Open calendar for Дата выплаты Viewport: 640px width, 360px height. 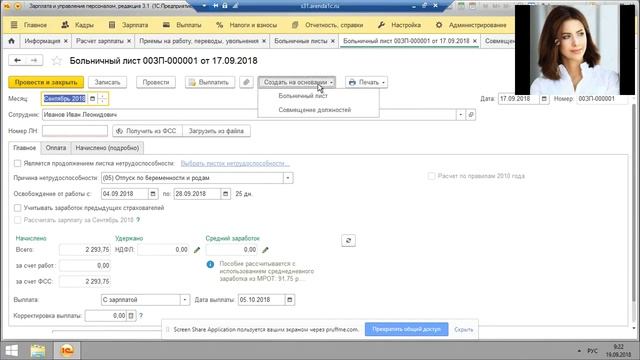[x=289, y=300]
